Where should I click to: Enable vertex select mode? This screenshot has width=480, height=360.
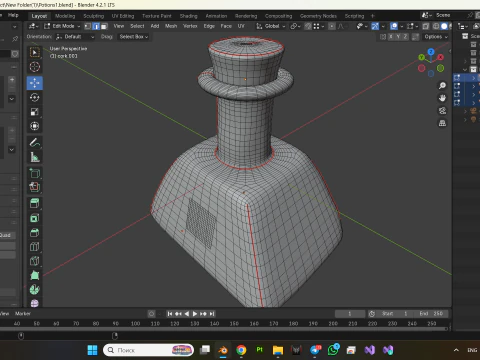click(x=88, y=26)
